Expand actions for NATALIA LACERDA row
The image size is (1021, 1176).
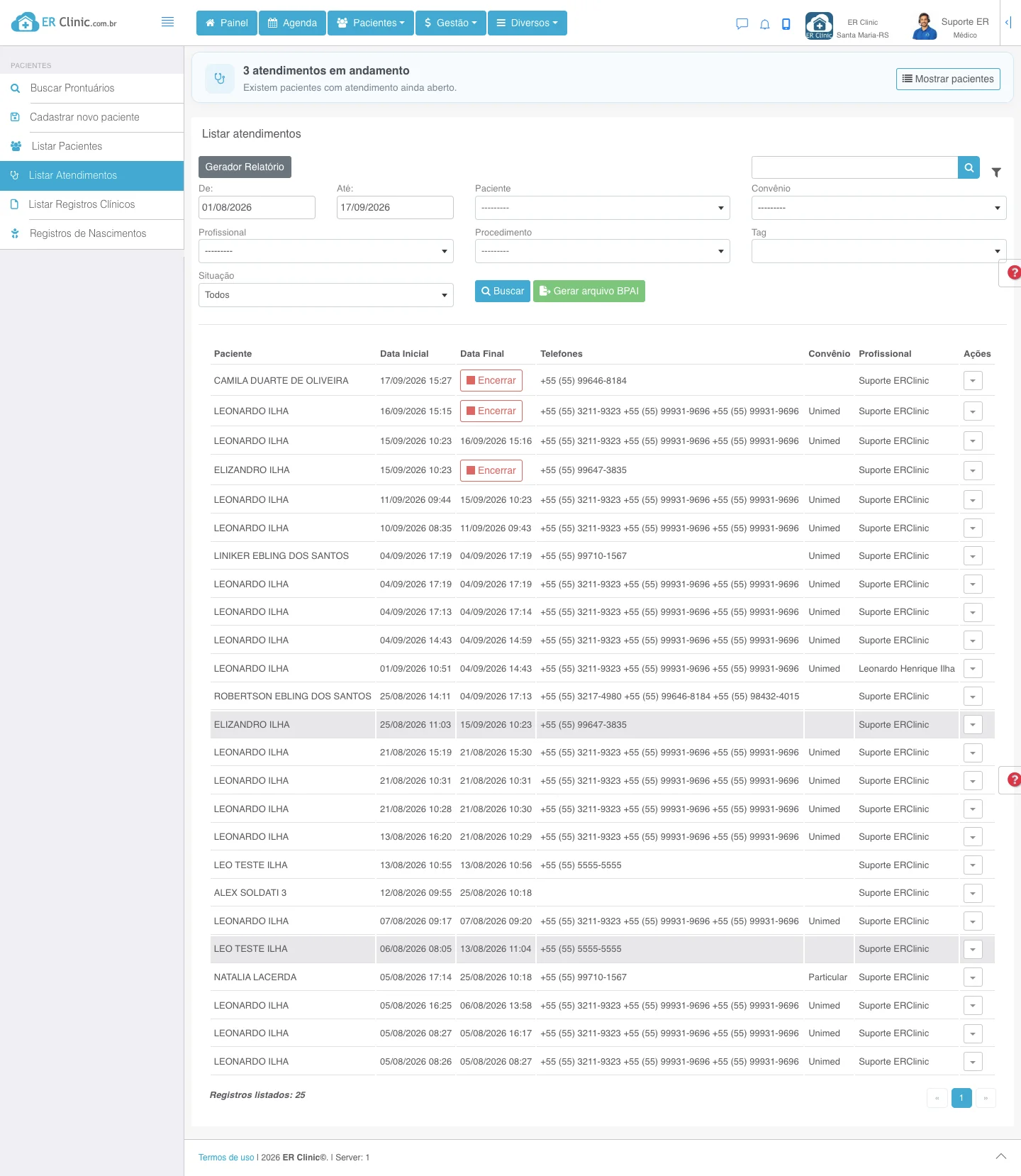973,977
